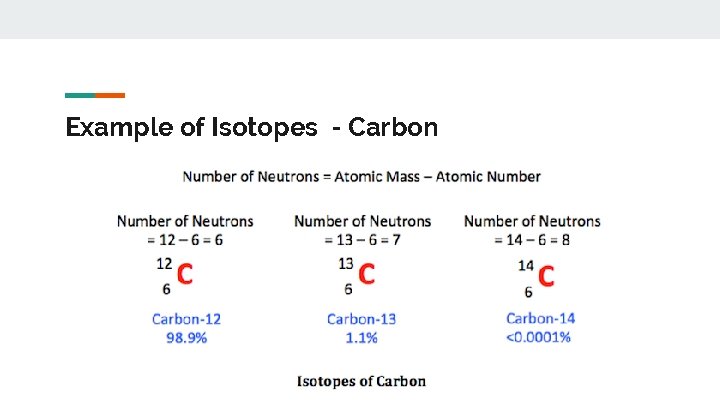Select the <0.0001% abundance value
The height and width of the screenshot is (405, 720).
[539, 338]
